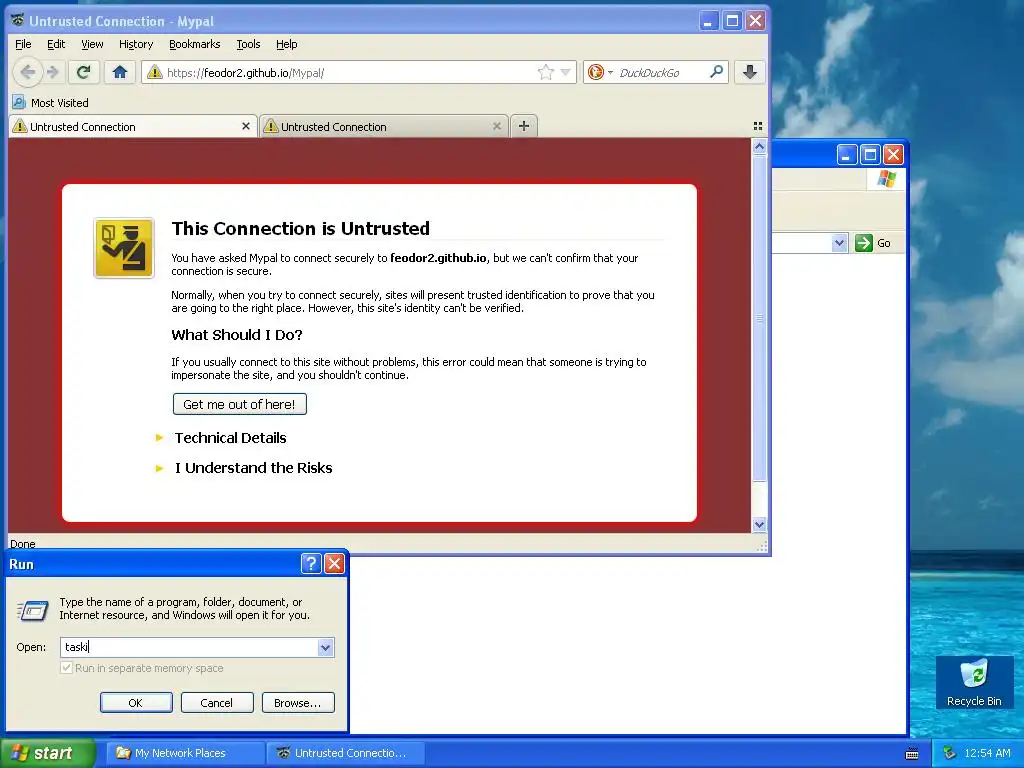The width and height of the screenshot is (1024, 768).
Task: Switch to My Network Places taskbar button
Action: (185, 753)
